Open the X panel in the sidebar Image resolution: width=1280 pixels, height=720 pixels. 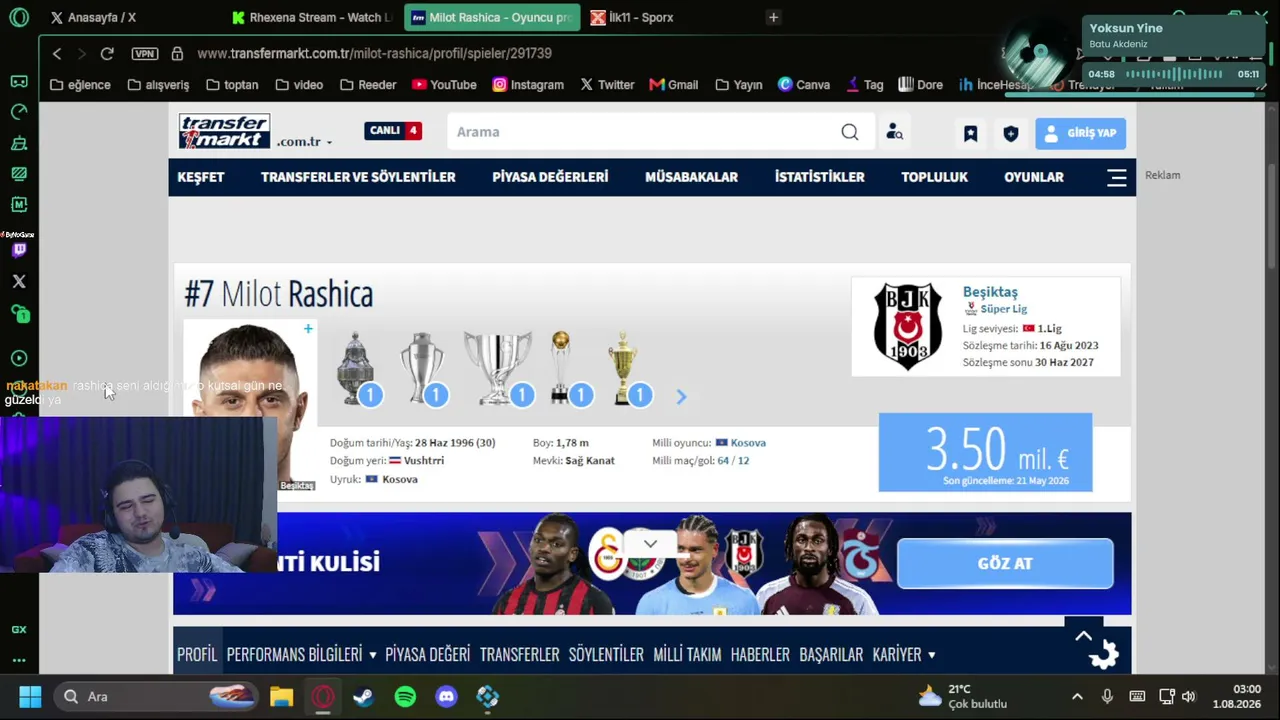(19, 282)
